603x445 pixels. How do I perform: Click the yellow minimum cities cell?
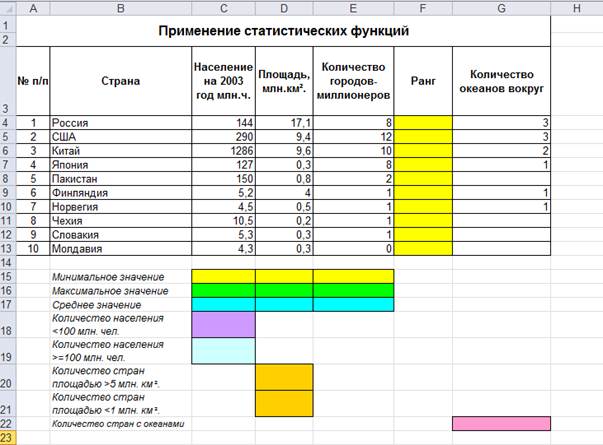(353, 277)
